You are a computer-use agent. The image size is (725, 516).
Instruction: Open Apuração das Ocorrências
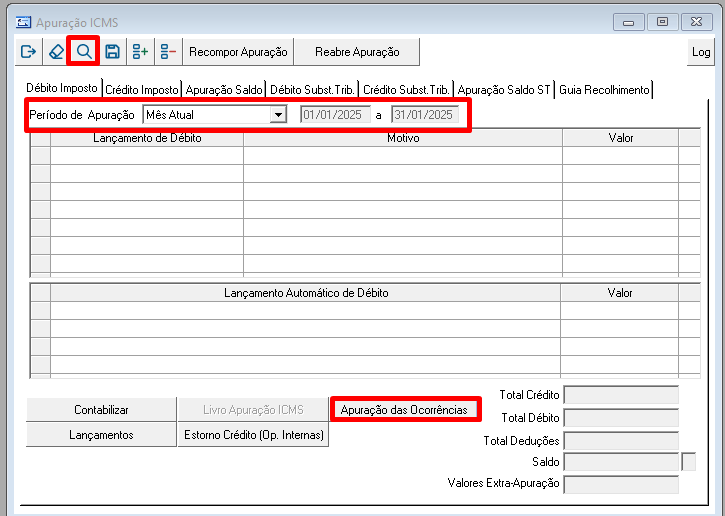pyautogui.click(x=404, y=410)
